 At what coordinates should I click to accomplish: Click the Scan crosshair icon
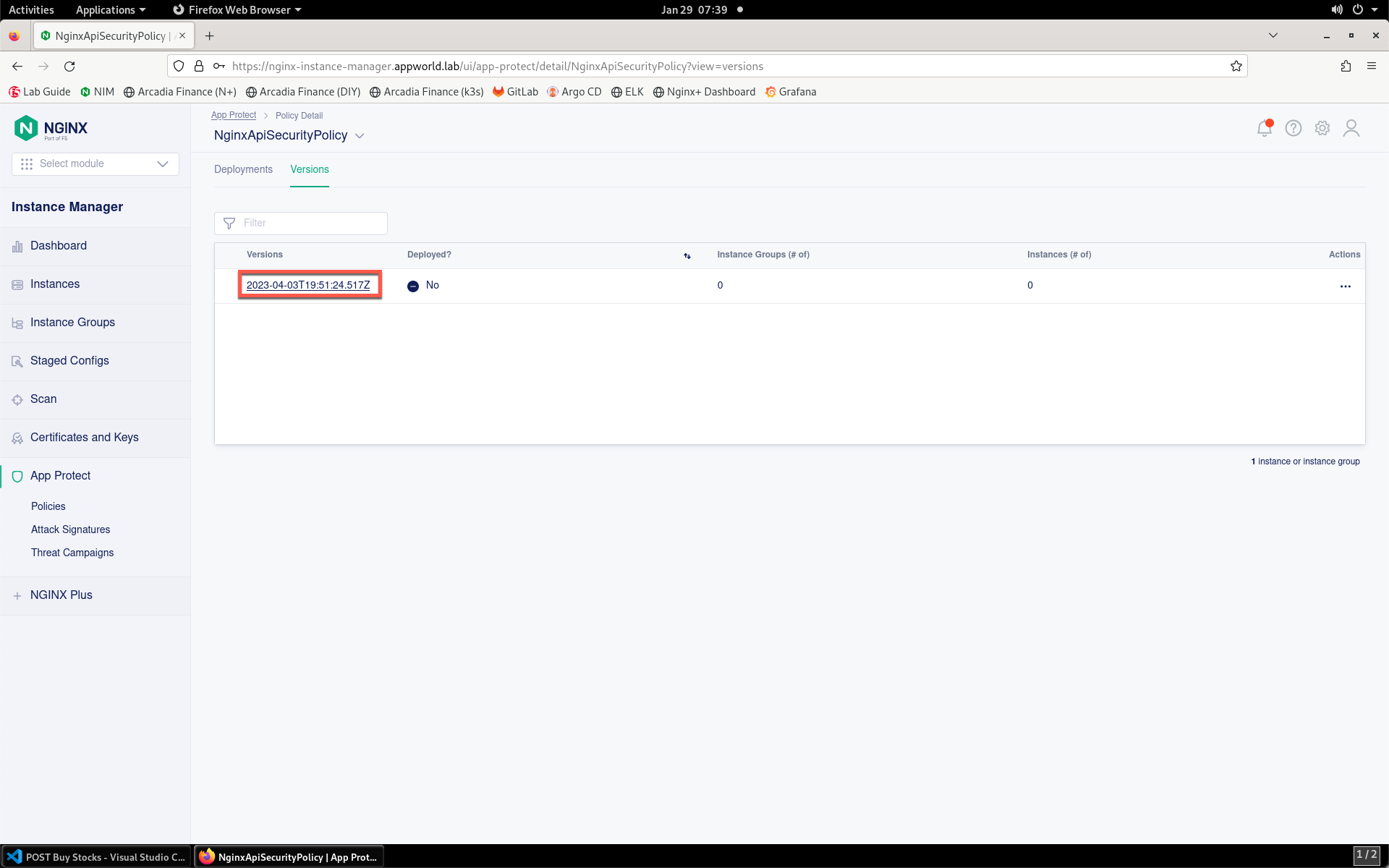point(17,399)
